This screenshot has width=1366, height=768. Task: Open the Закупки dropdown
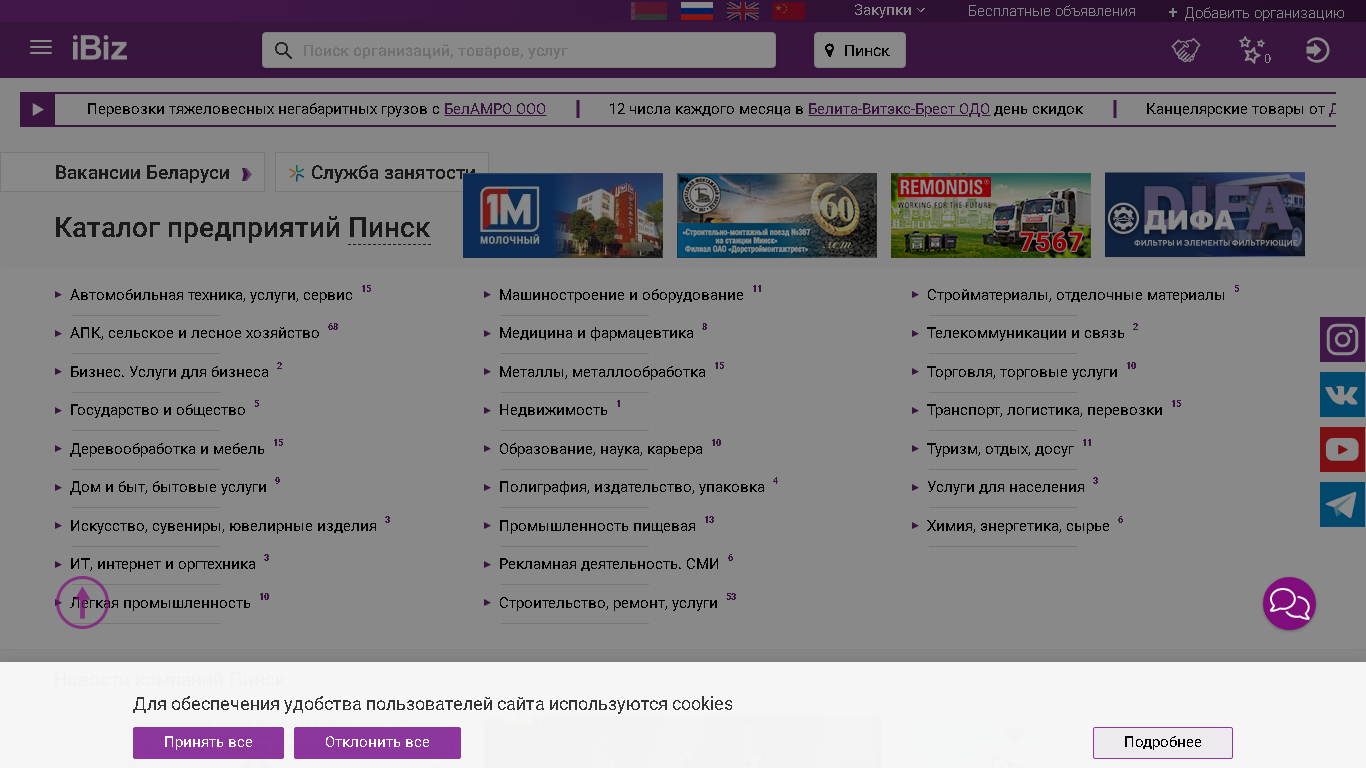(x=889, y=10)
